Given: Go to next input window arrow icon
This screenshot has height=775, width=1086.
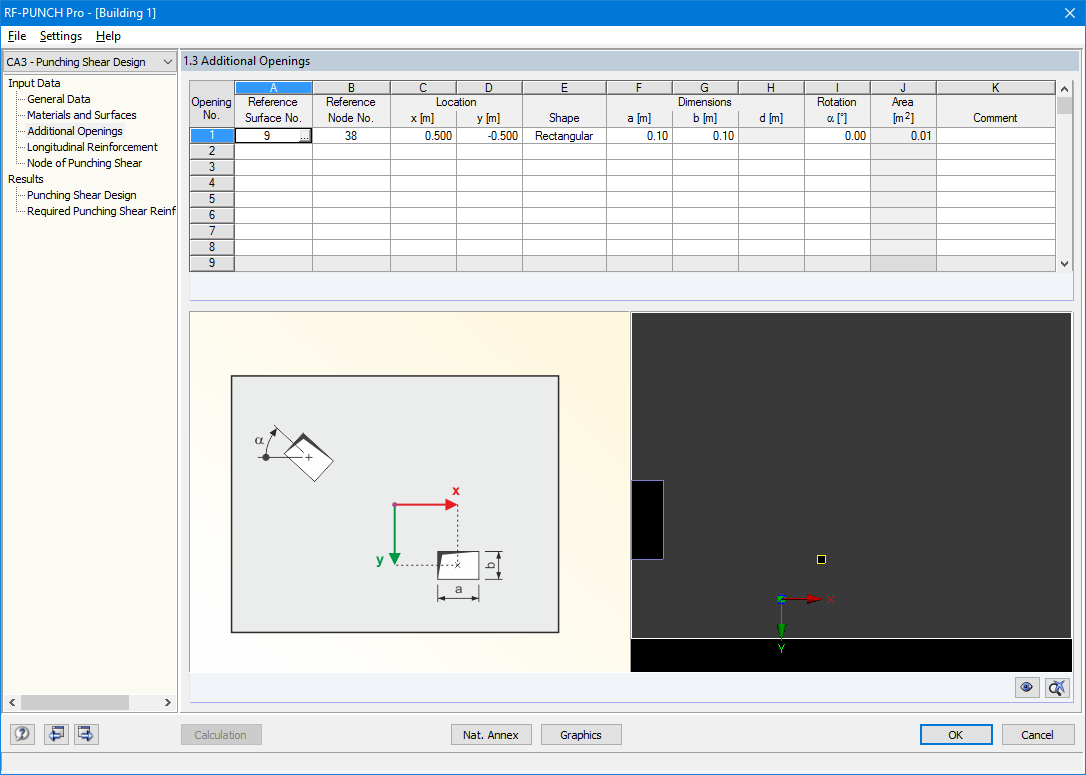Looking at the screenshot, I should [87, 734].
